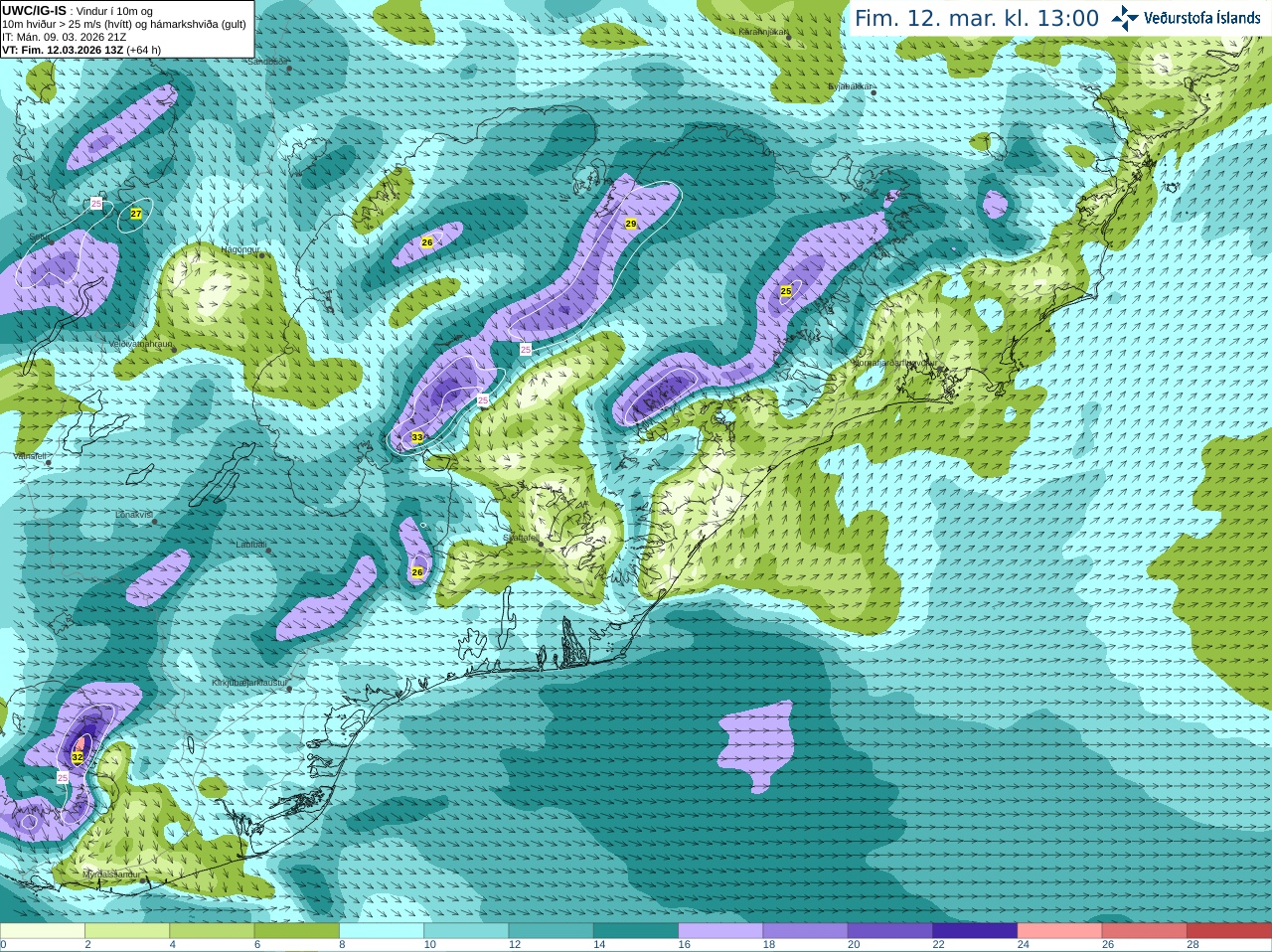Click the IT: Mán. 09. 03. 2026 21Z line

click(x=65, y=37)
